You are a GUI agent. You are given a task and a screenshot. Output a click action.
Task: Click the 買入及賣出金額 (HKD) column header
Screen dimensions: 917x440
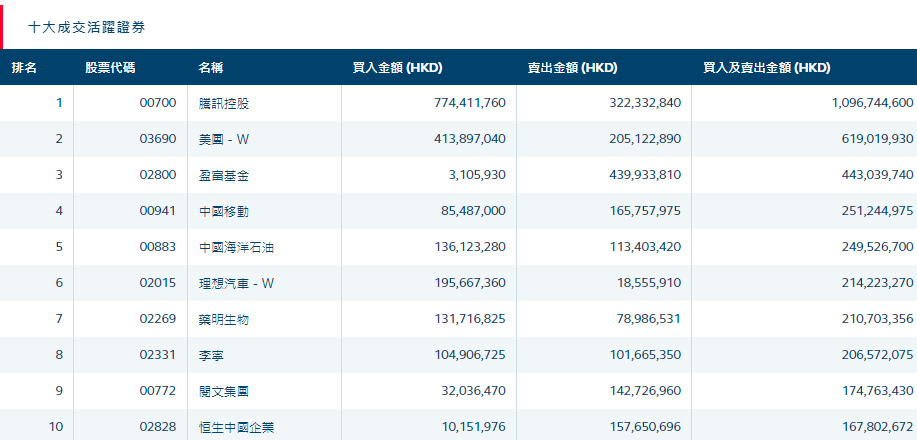point(767,68)
